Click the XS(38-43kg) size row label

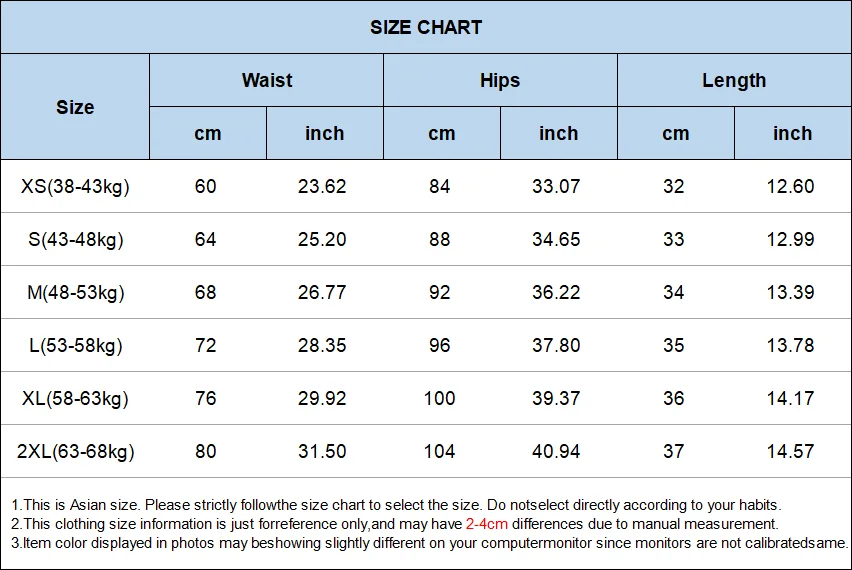[75, 186]
